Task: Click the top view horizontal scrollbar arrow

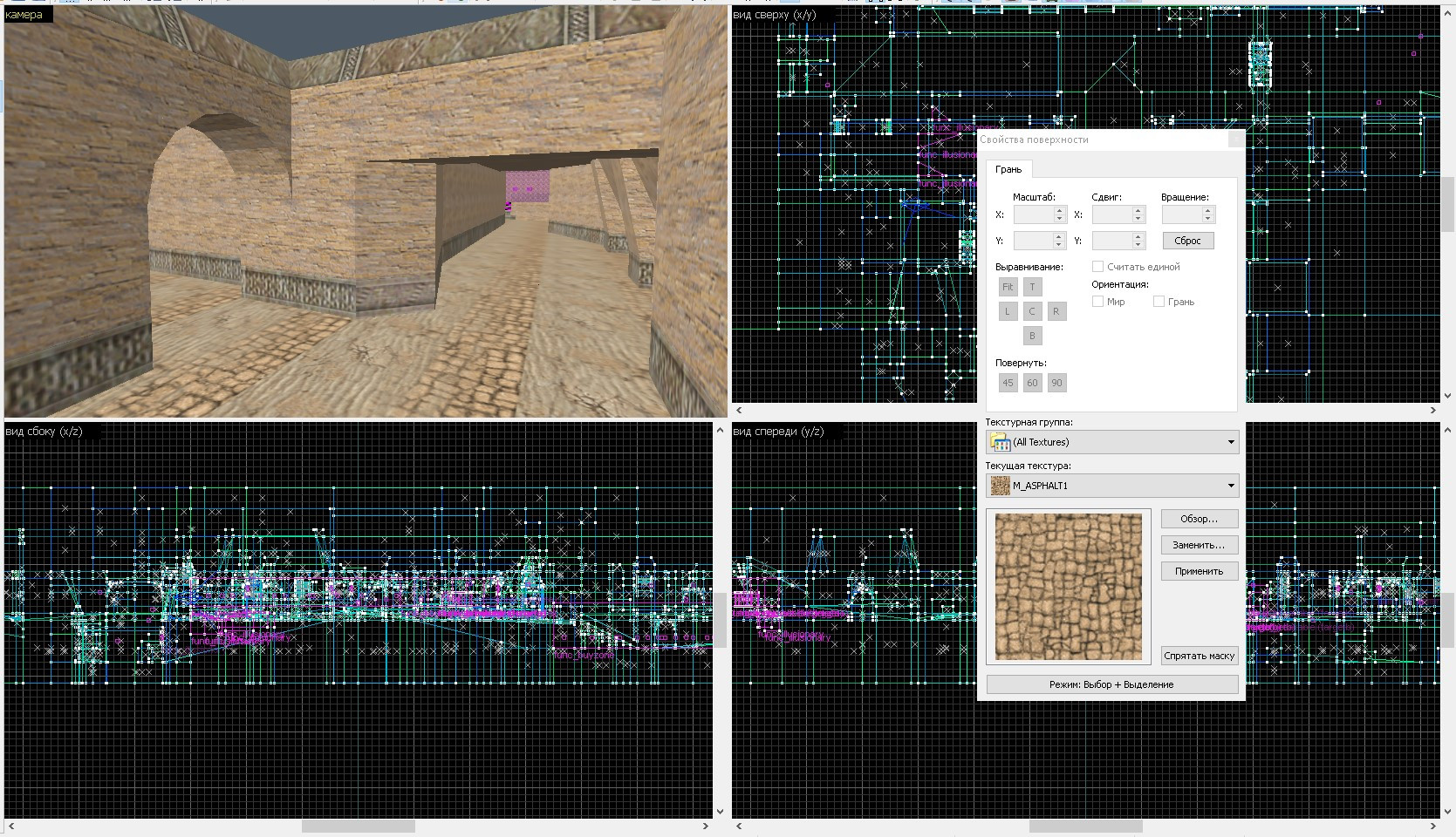Action: pos(739,408)
